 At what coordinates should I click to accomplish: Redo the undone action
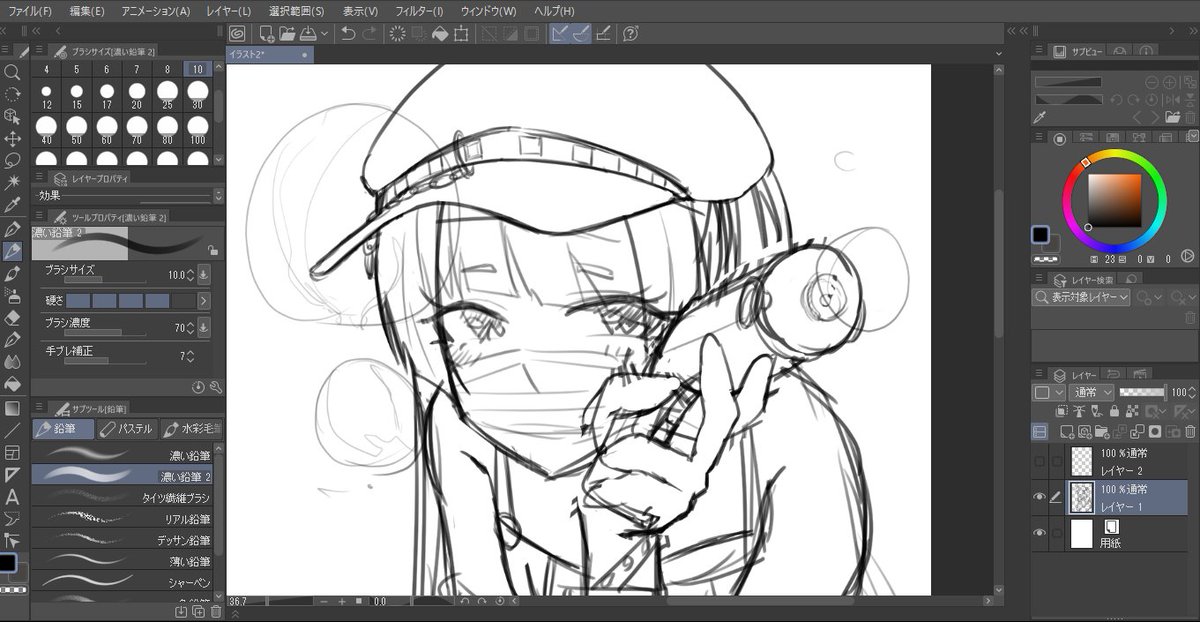369,34
